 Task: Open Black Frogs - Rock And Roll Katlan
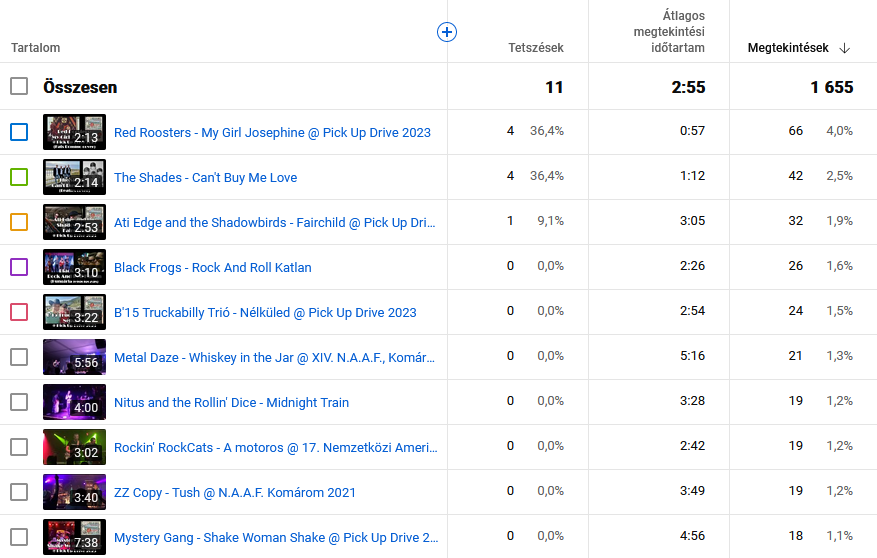click(x=212, y=267)
